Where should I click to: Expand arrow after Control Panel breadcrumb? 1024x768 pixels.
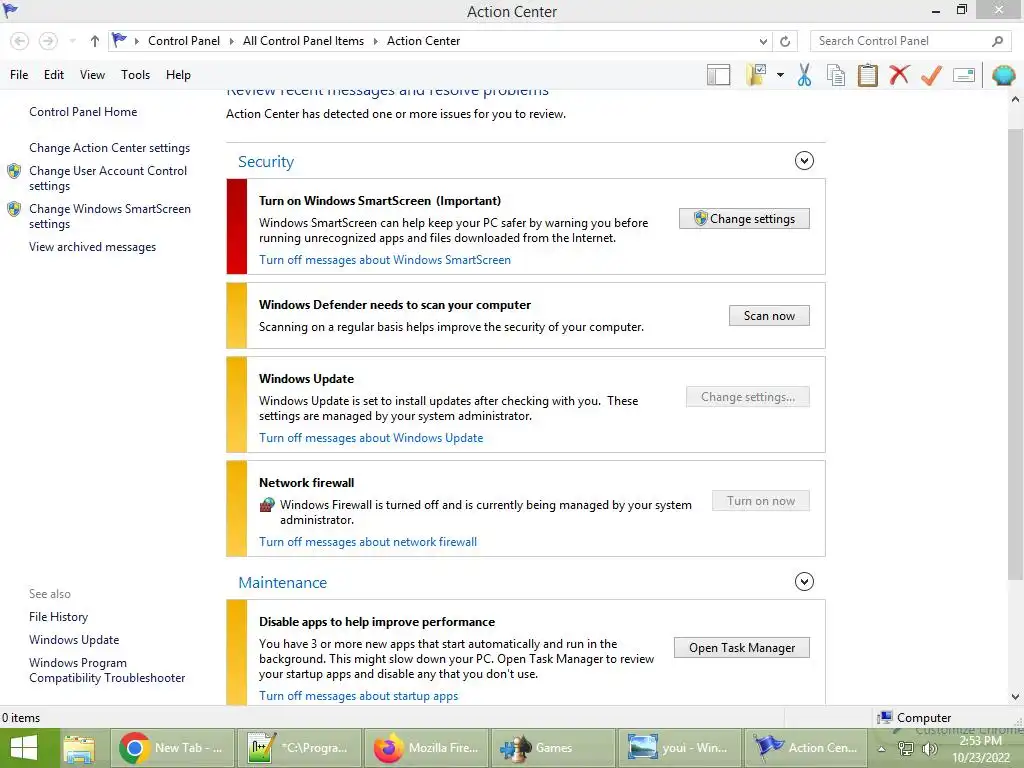click(x=231, y=41)
